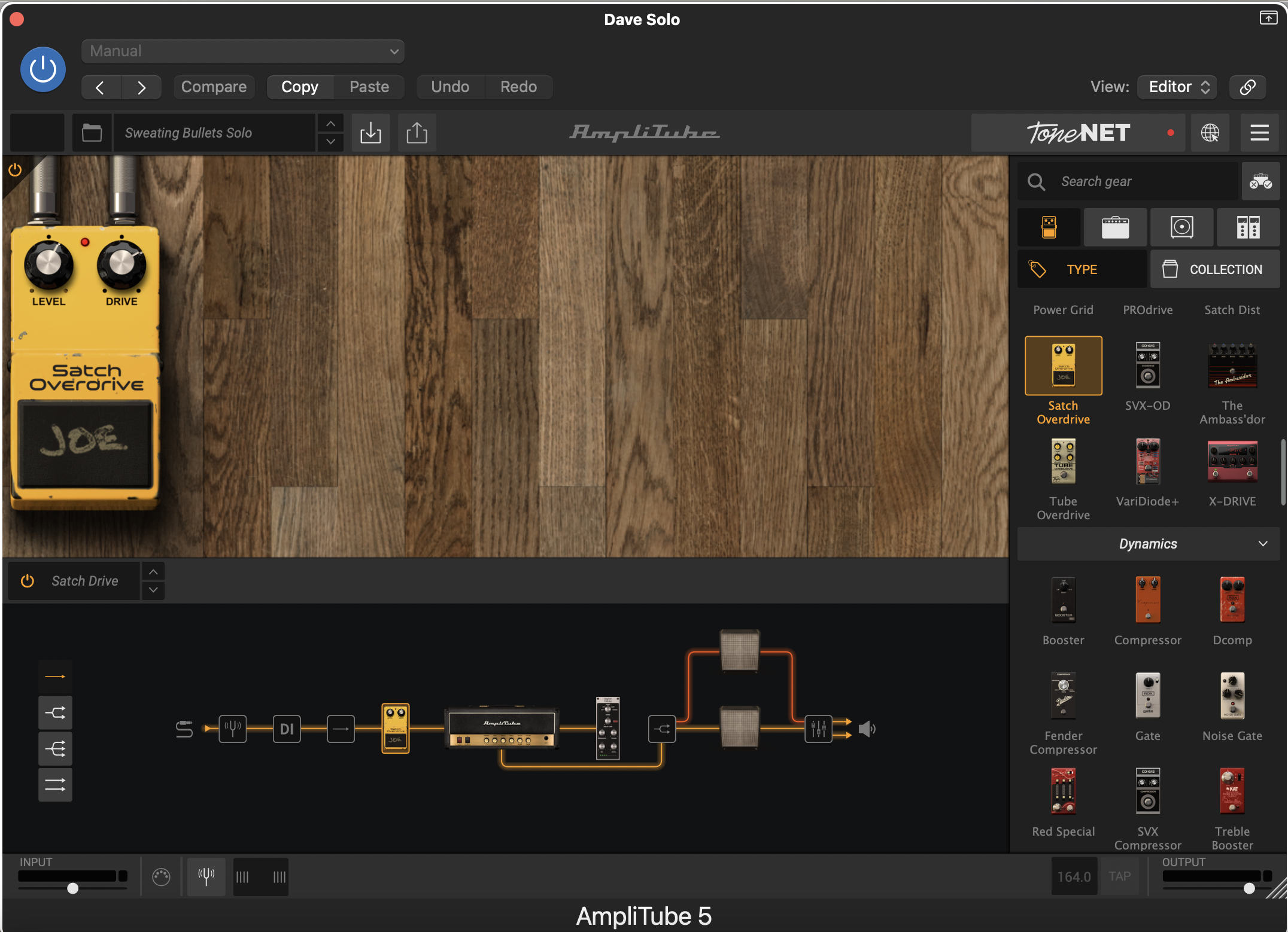
Task: Toggle the pedal power icon on the wooden floor
Action: click(15, 170)
